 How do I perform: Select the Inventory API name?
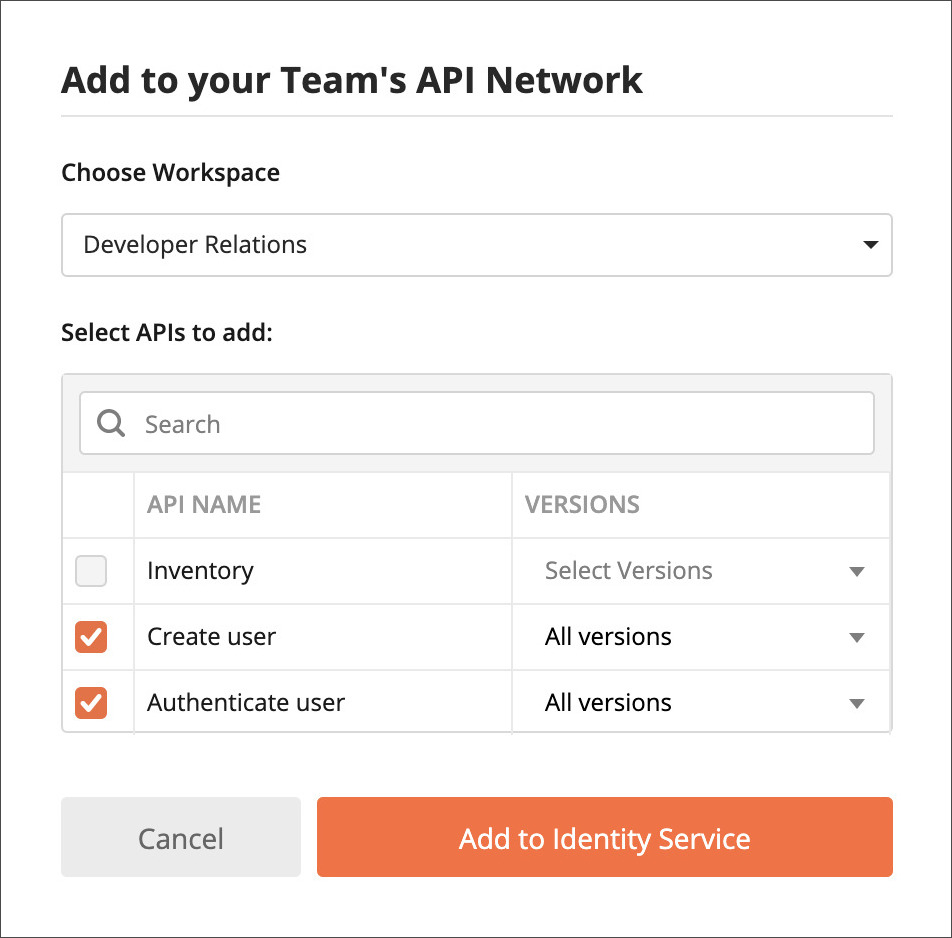point(200,571)
